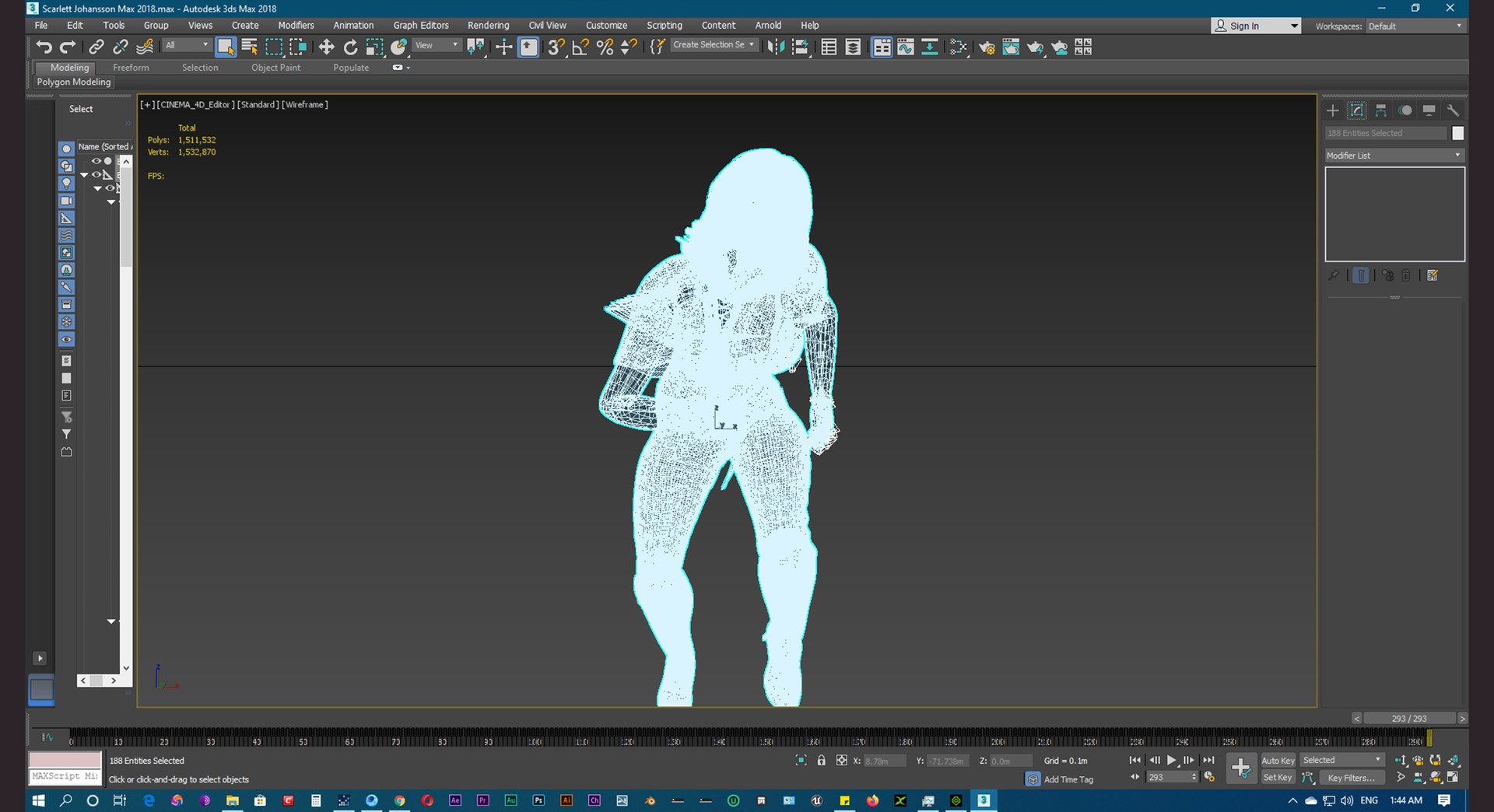Toggle Key Mode next to frame field
This screenshot has height=812, width=1494.
coord(1135,777)
